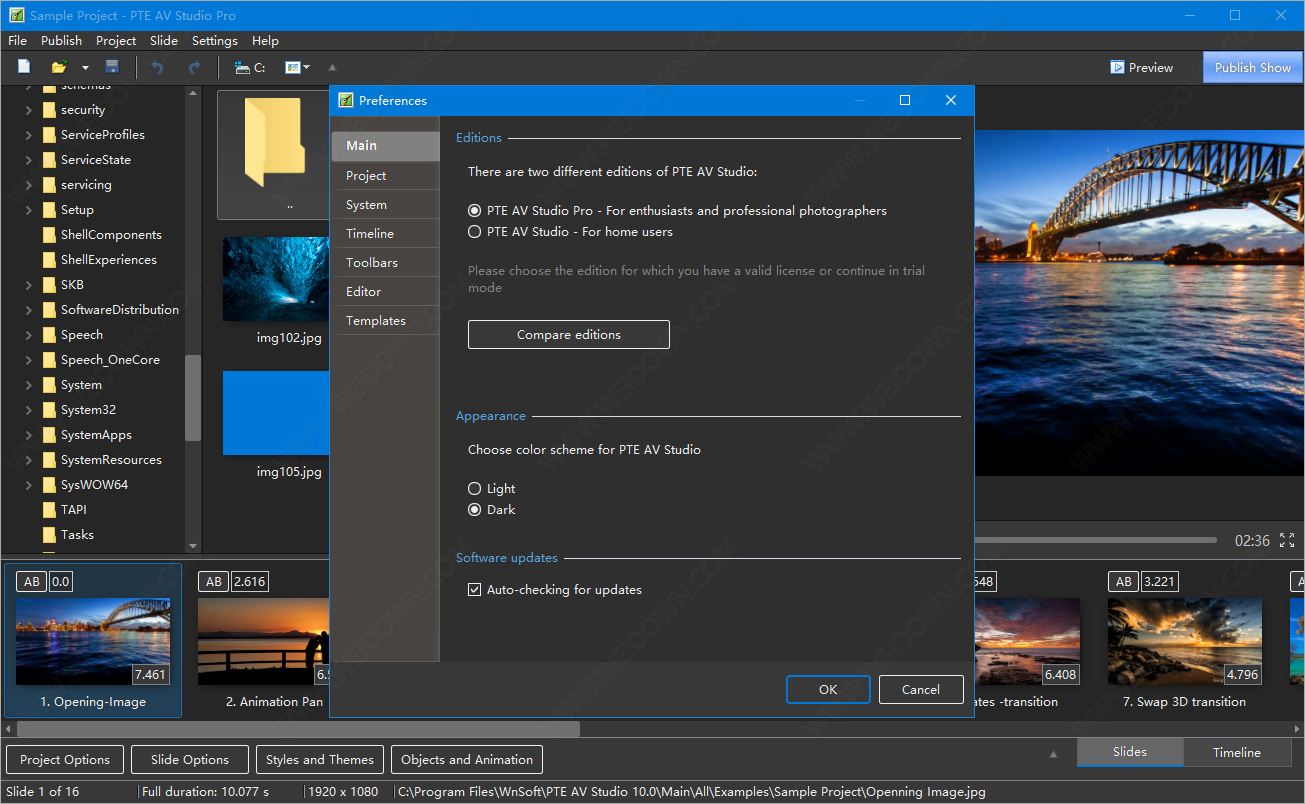The width and height of the screenshot is (1305, 804).
Task: Switch to the Timeline view tab
Action: pyautogui.click(x=1237, y=753)
